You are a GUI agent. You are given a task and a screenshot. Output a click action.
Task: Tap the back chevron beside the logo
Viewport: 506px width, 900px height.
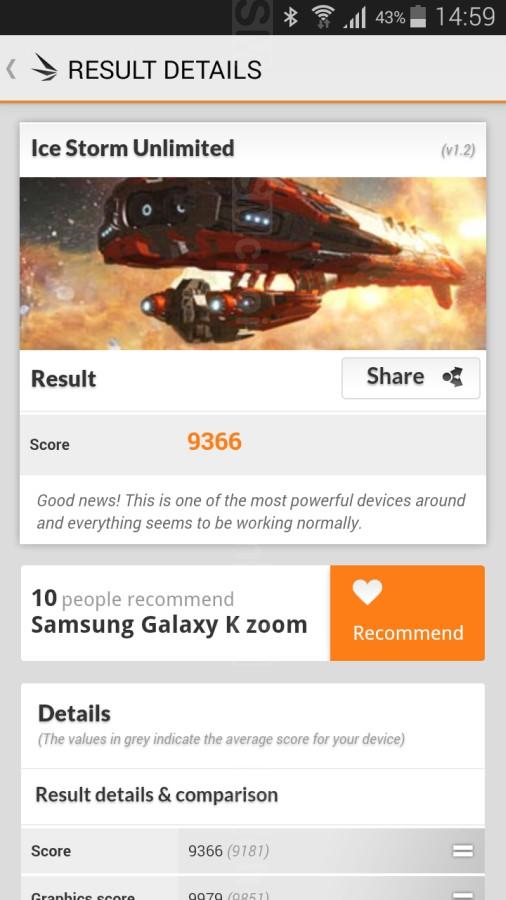click(10, 69)
